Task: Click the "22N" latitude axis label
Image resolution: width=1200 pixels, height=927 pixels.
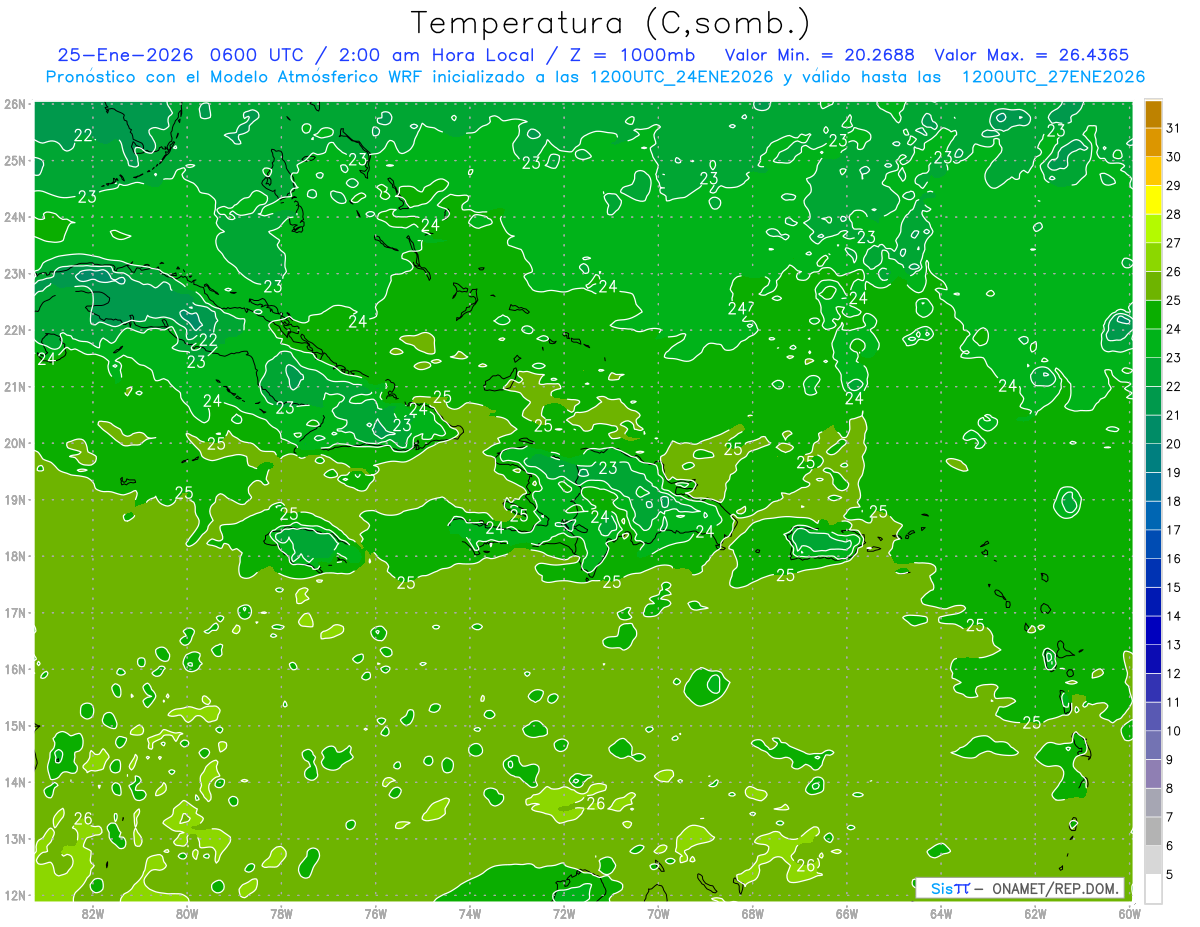Action: tap(14, 330)
